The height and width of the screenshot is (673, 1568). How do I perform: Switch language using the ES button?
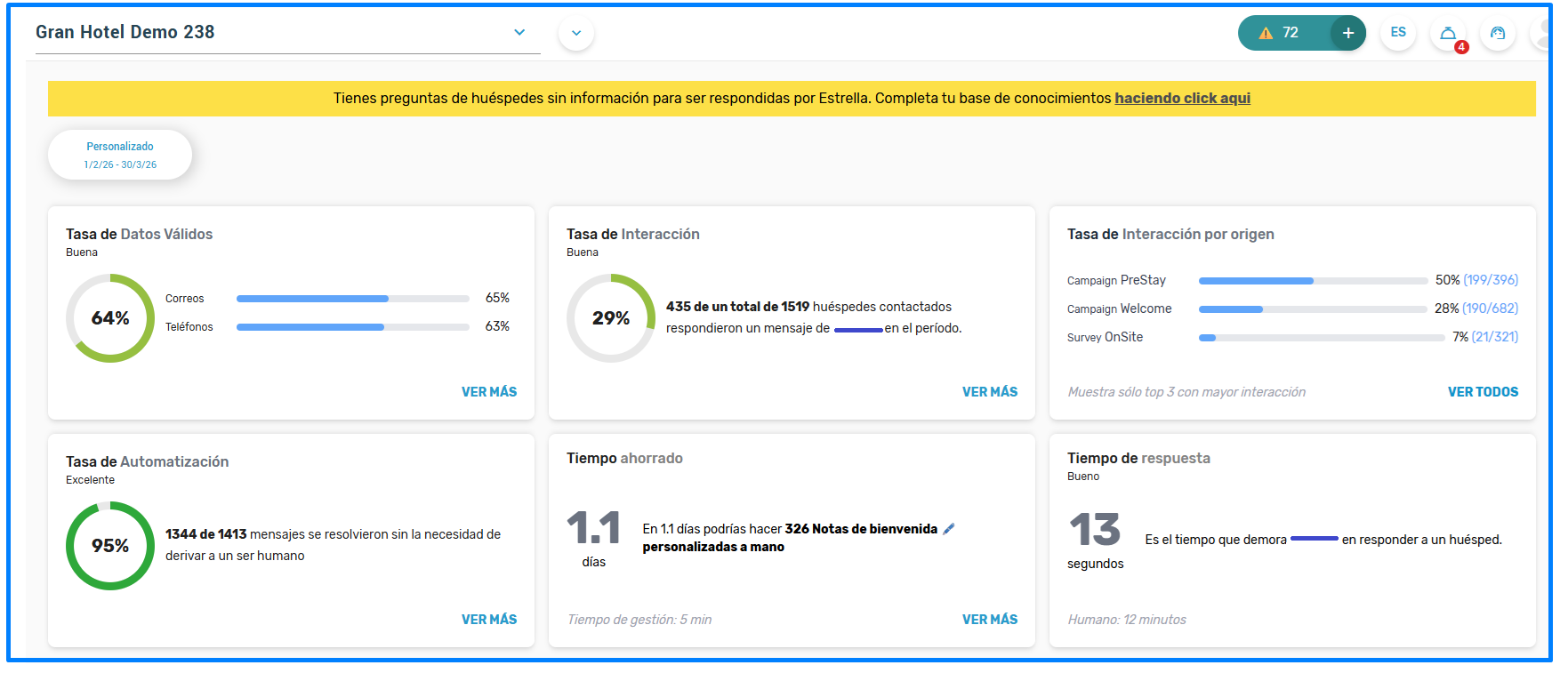coord(1398,33)
